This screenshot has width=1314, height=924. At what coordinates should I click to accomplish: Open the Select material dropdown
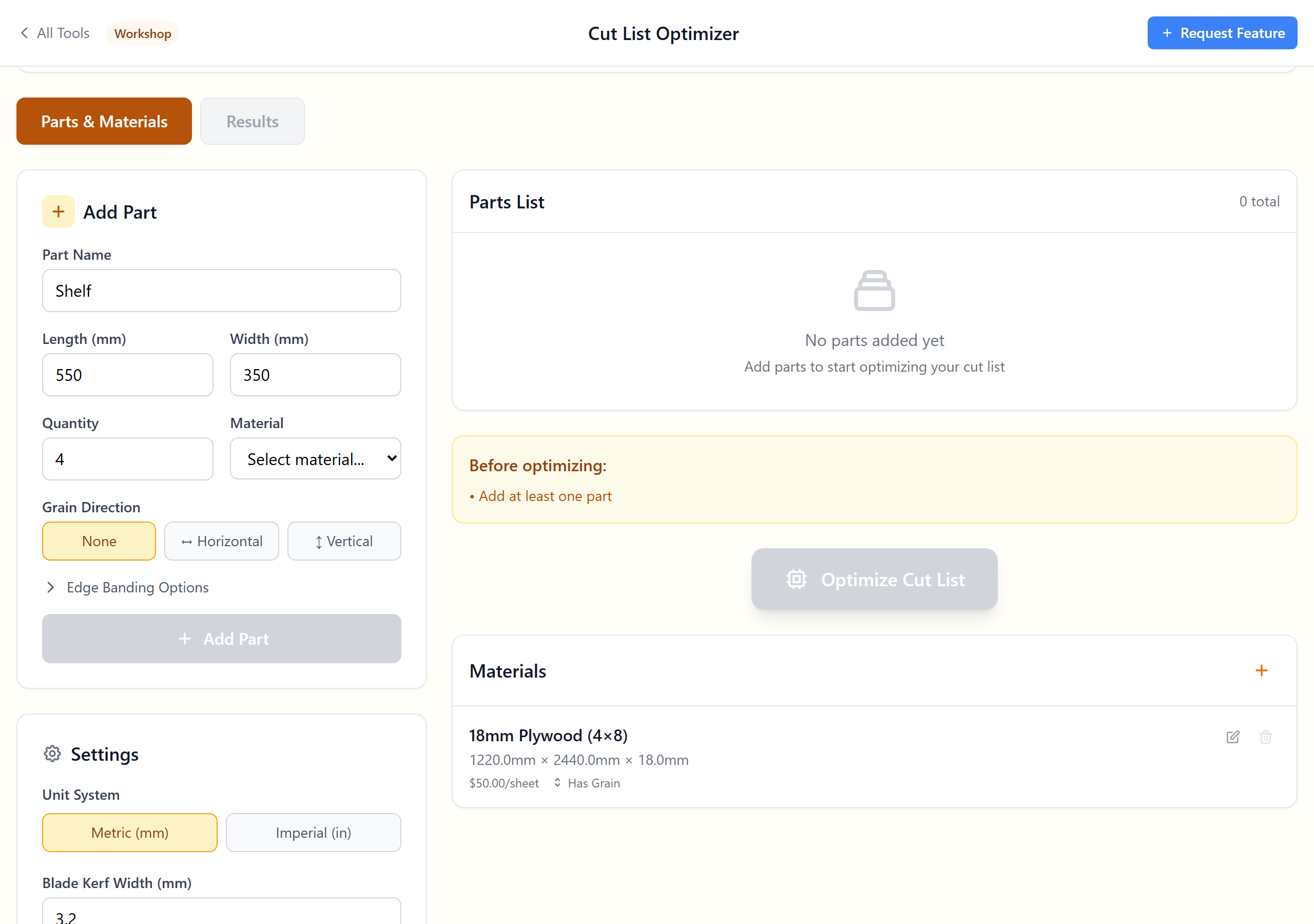click(x=315, y=458)
